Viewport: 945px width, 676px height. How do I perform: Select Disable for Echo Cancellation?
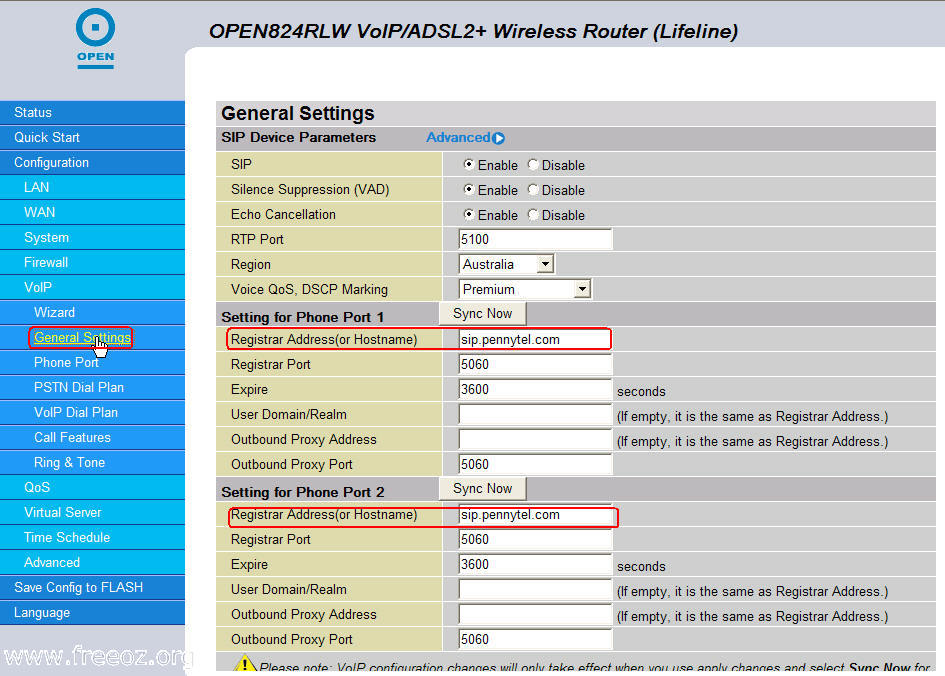coord(533,215)
